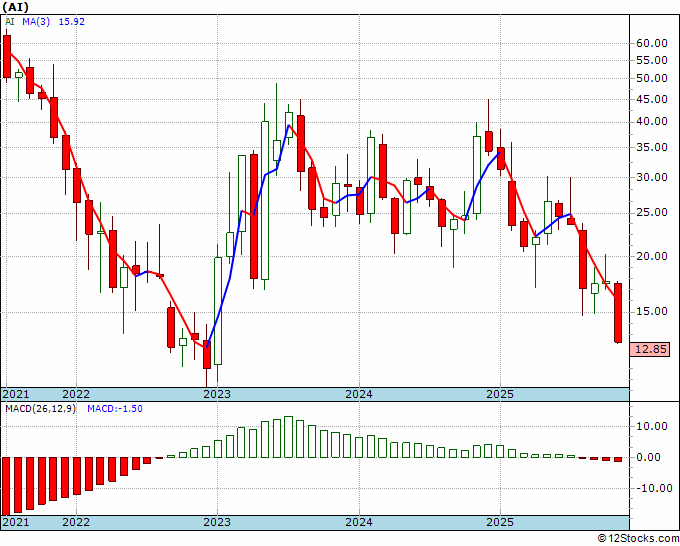Image resolution: width=680 pixels, height=546 pixels.
Task: Click the last red candlestick near 12.85
Action: [618, 313]
